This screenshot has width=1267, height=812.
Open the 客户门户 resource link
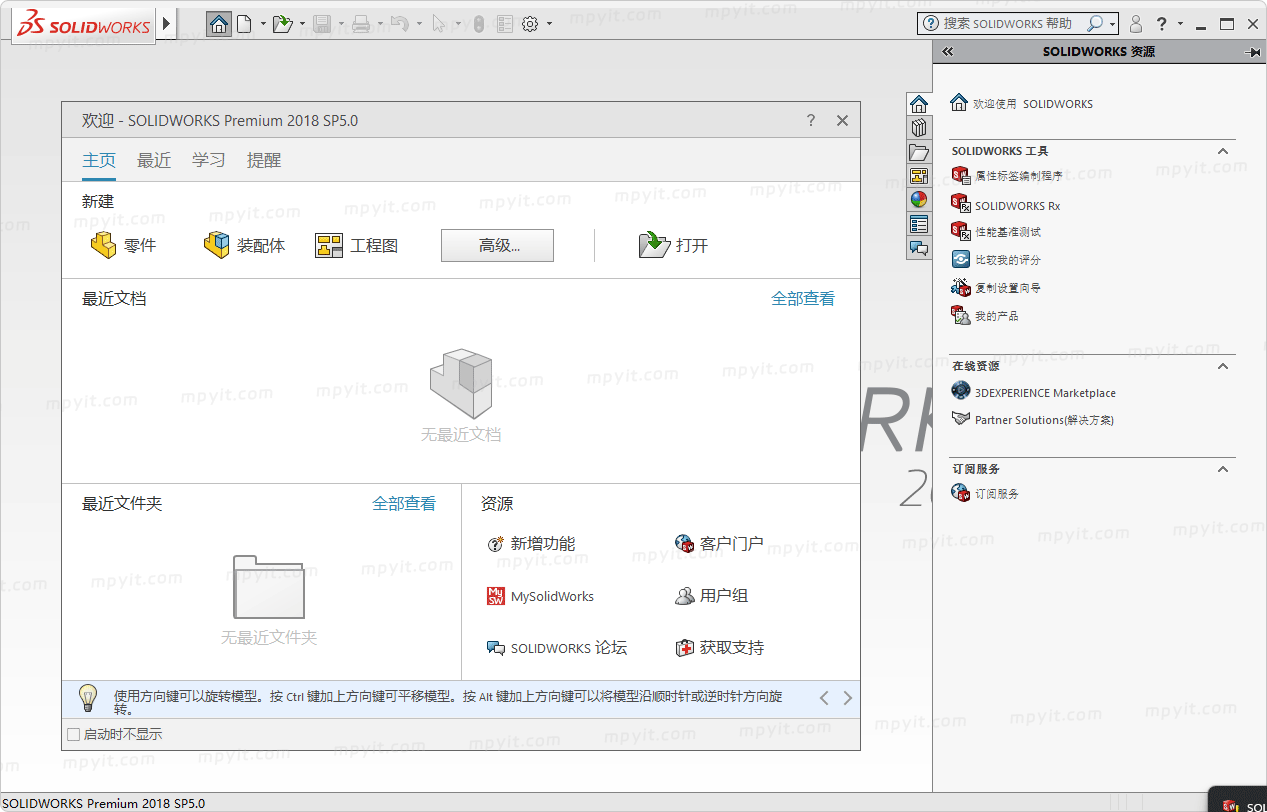[x=719, y=544]
